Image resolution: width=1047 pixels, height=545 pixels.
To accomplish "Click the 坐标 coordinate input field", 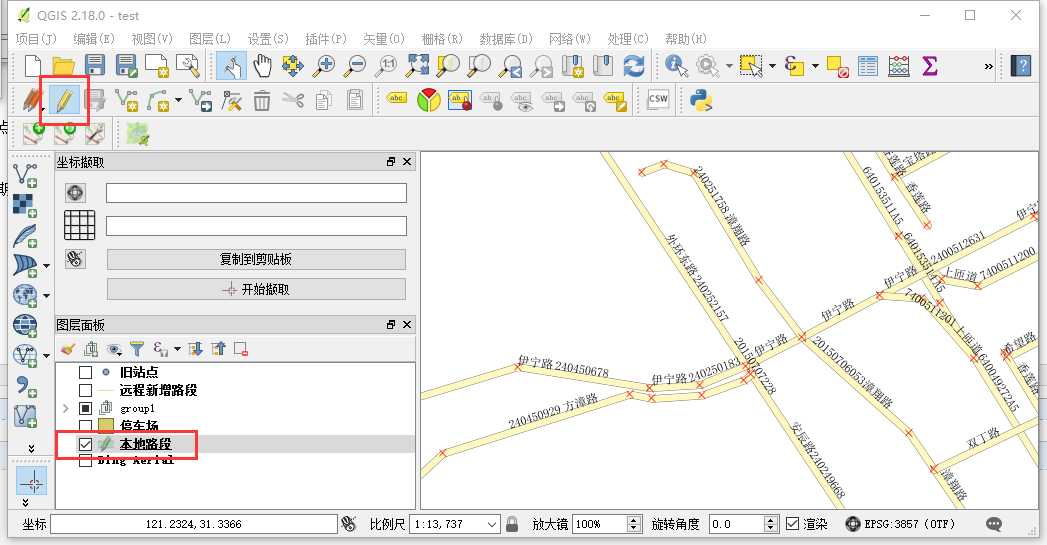I will tap(194, 524).
